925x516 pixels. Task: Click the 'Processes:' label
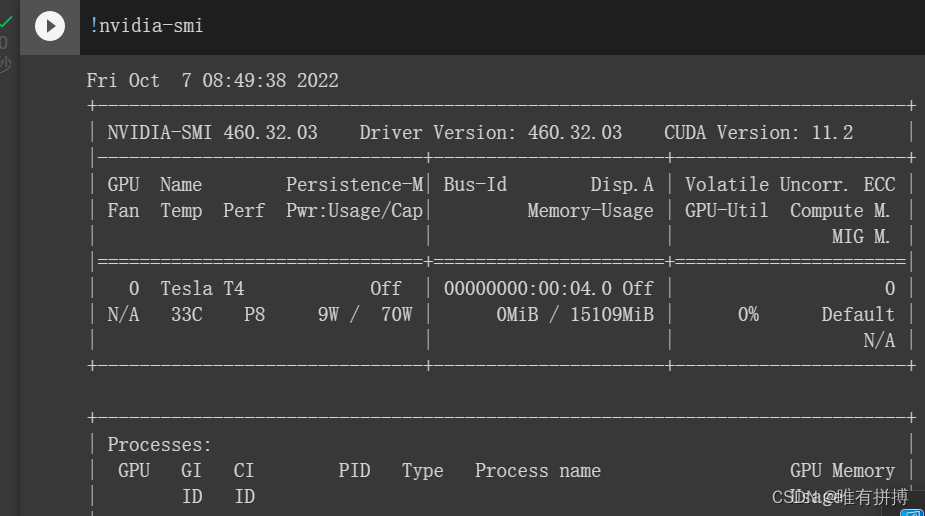(x=159, y=445)
